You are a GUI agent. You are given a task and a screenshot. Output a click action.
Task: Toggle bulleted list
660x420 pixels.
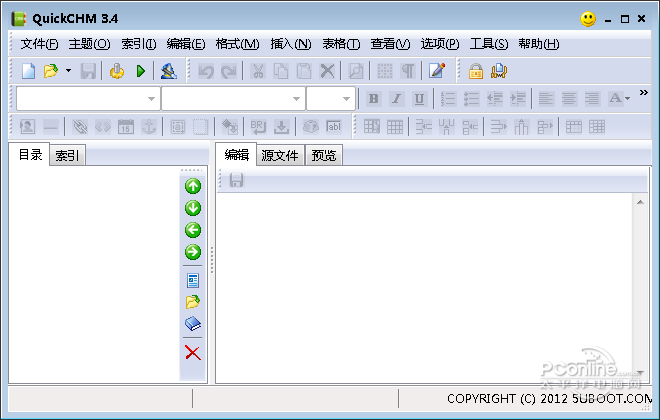(x=471, y=99)
